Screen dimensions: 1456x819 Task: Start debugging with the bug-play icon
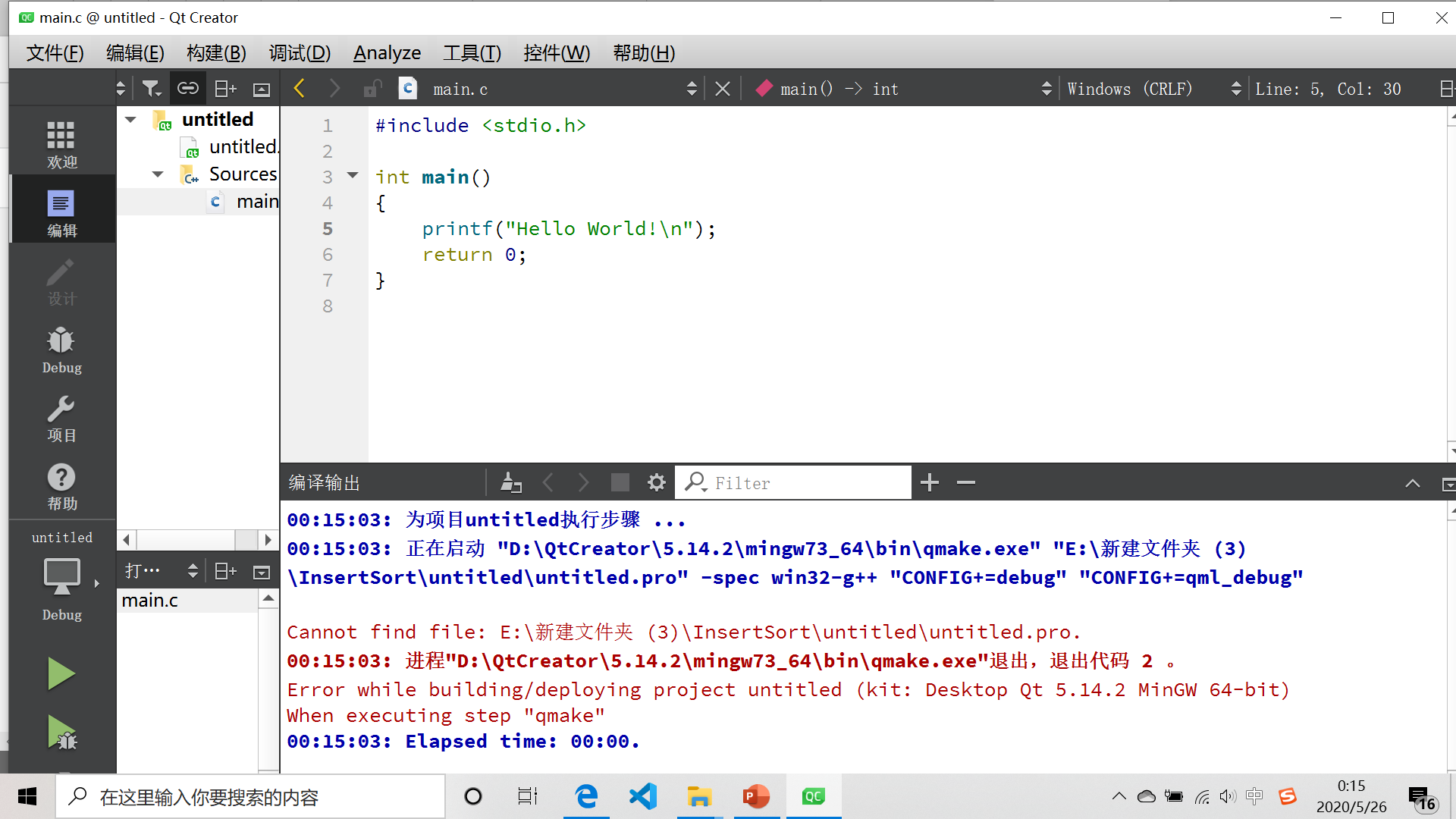coord(61,733)
